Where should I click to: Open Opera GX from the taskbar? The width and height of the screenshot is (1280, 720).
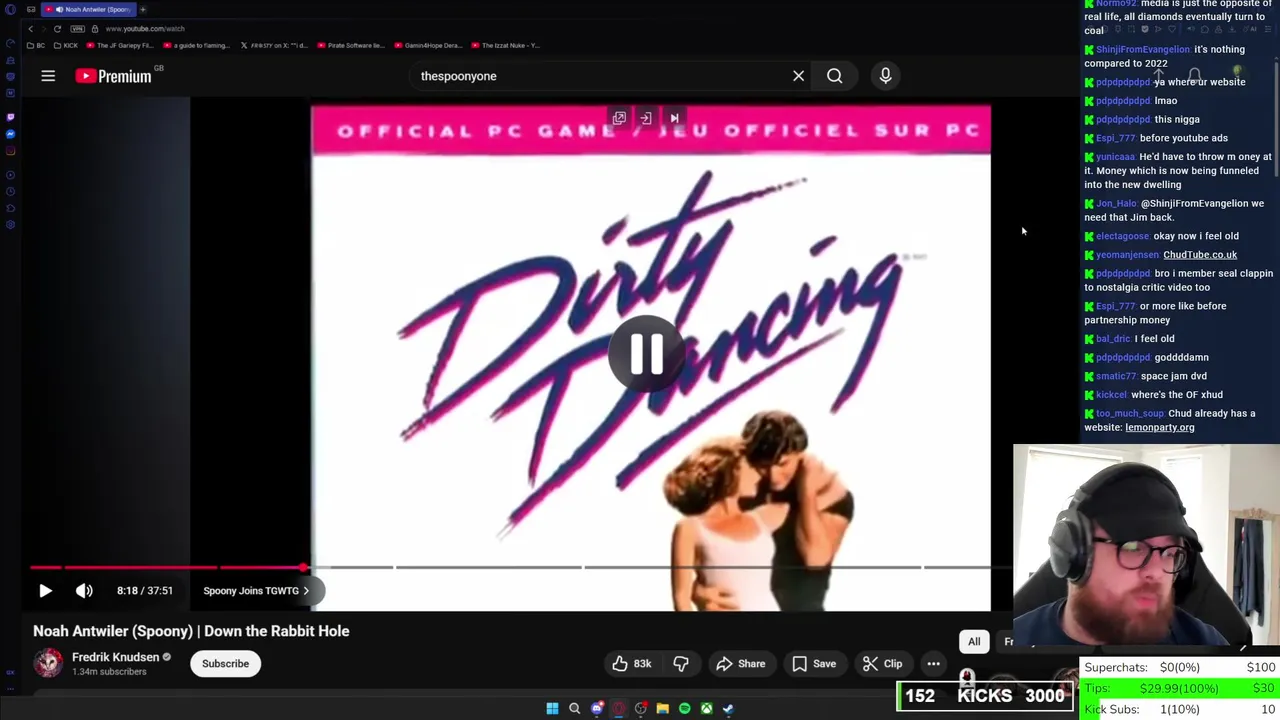619,709
